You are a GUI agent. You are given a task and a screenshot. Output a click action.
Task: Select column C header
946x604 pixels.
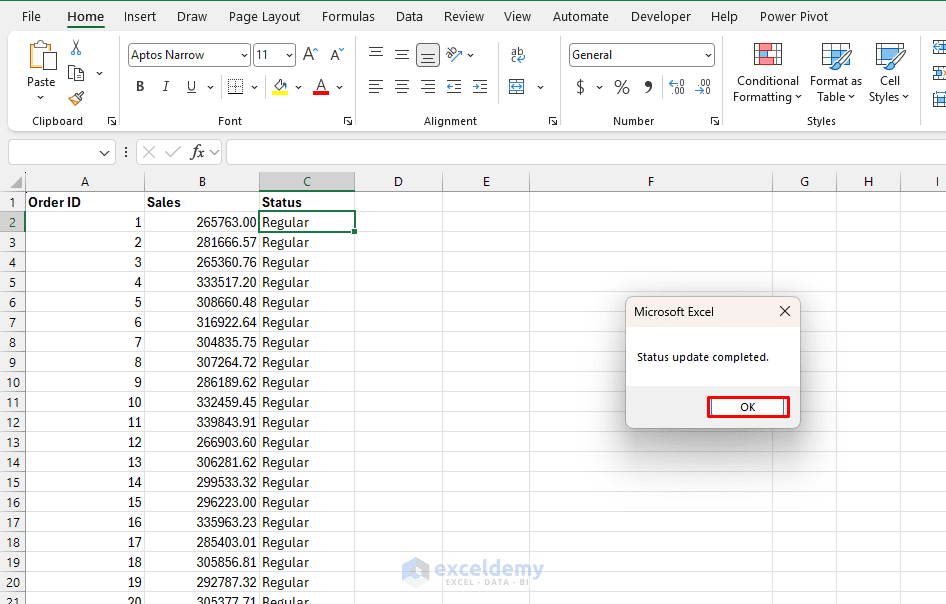click(x=307, y=182)
